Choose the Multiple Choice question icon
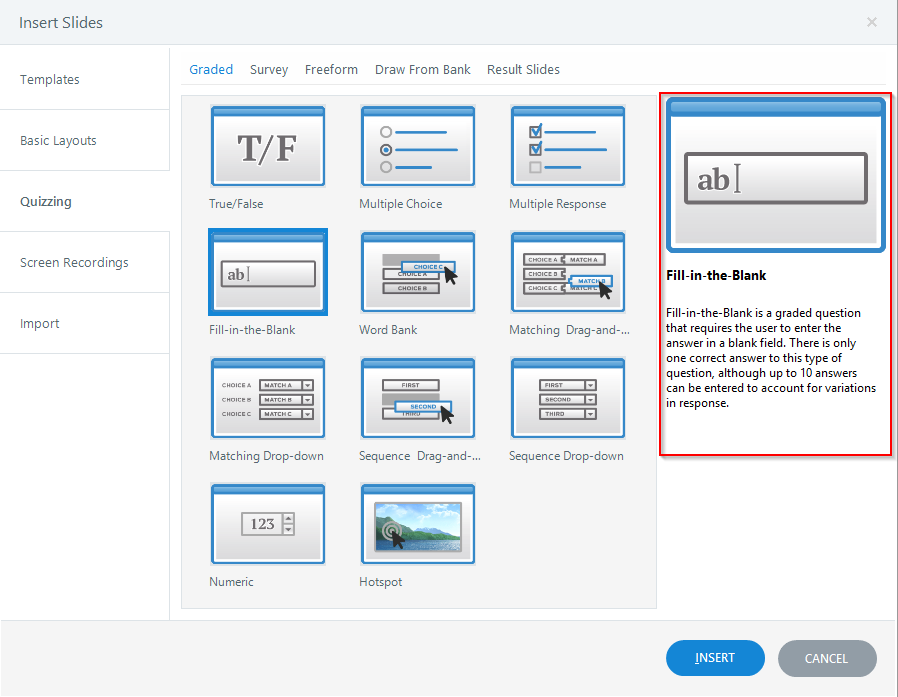The height and width of the screenshot is (697, 898). pos(418,146)
